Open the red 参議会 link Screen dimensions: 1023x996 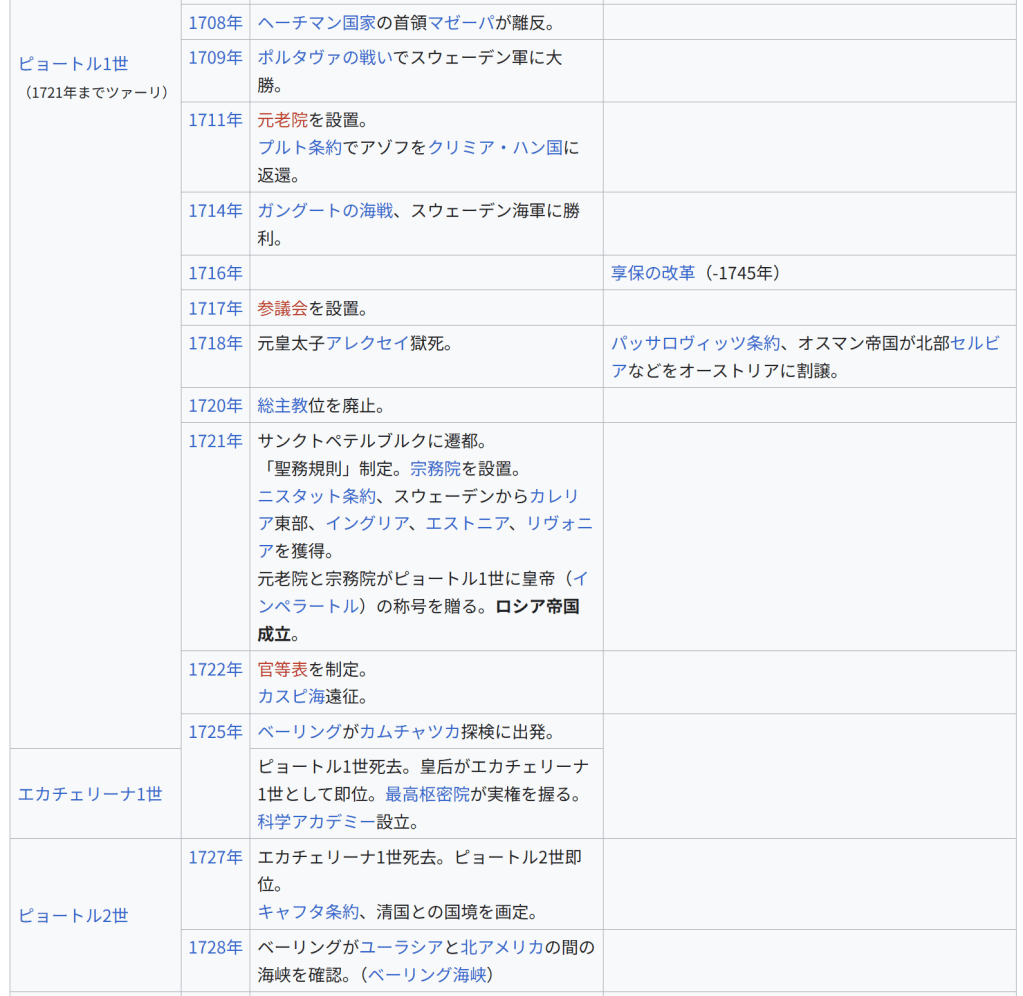282,308
